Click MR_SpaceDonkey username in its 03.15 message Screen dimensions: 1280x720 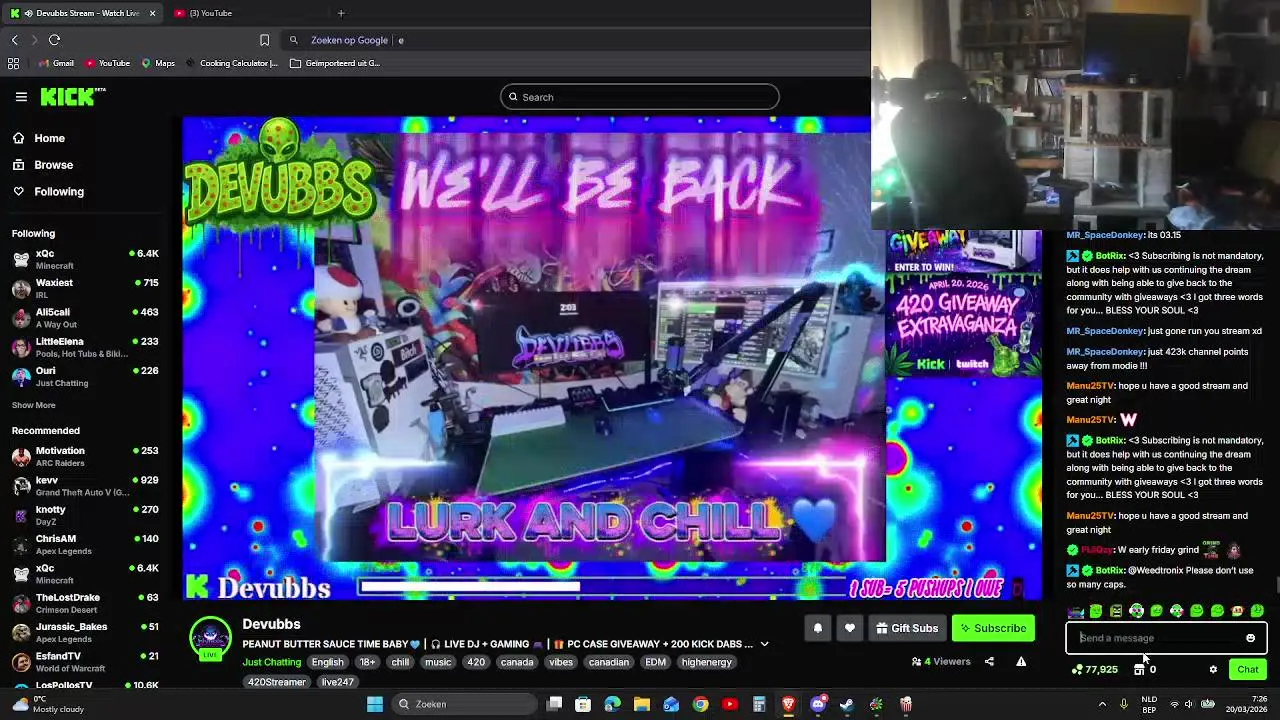1105,235
